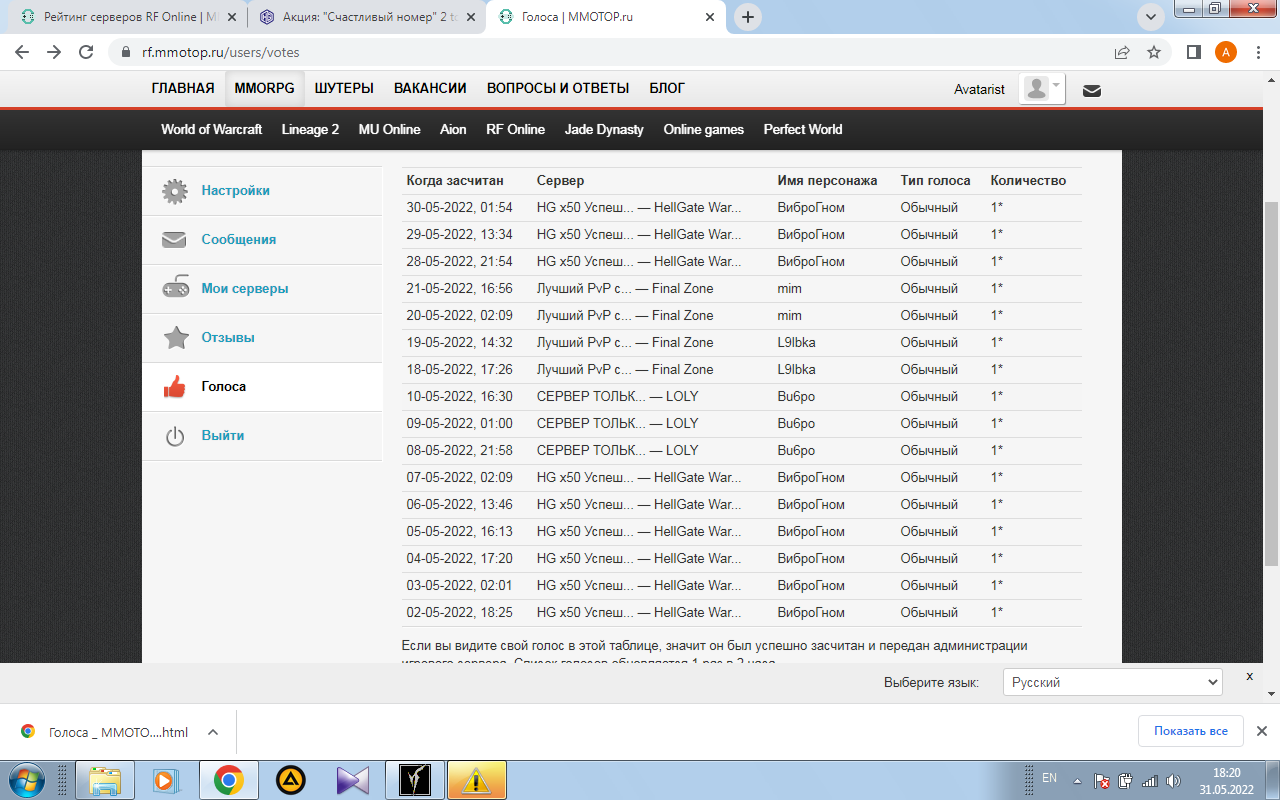This screenshot has height=800, width=1280.
Task: Click taskbar yellow warning triangle app
Action: (x=477, y=780)
